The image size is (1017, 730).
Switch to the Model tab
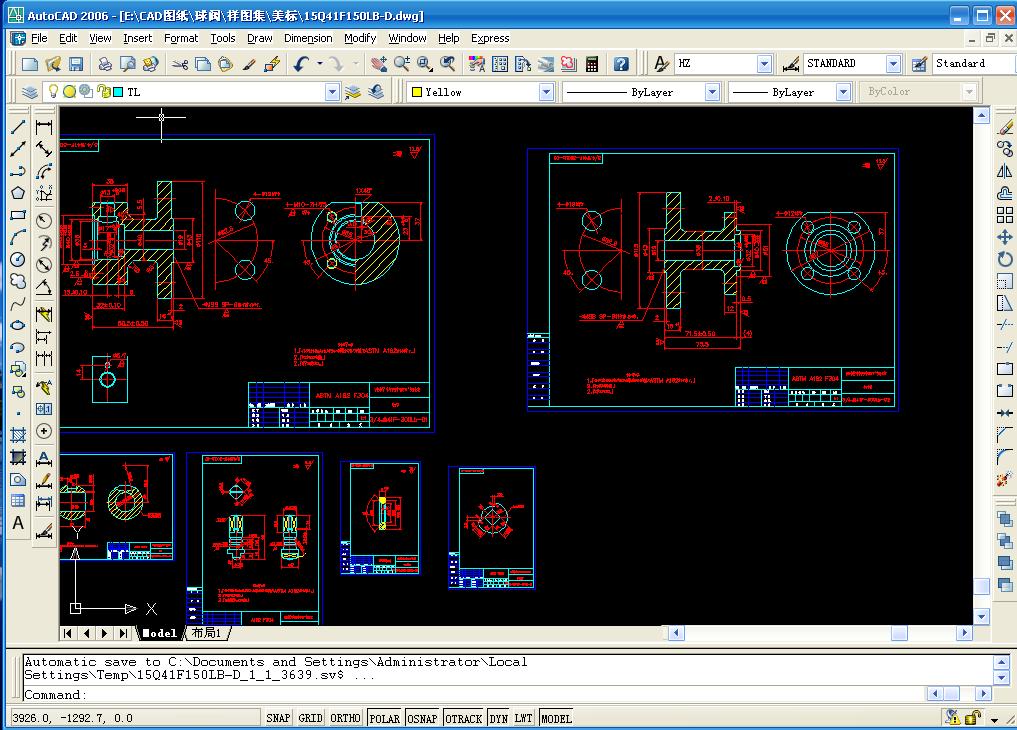[159, 633]
